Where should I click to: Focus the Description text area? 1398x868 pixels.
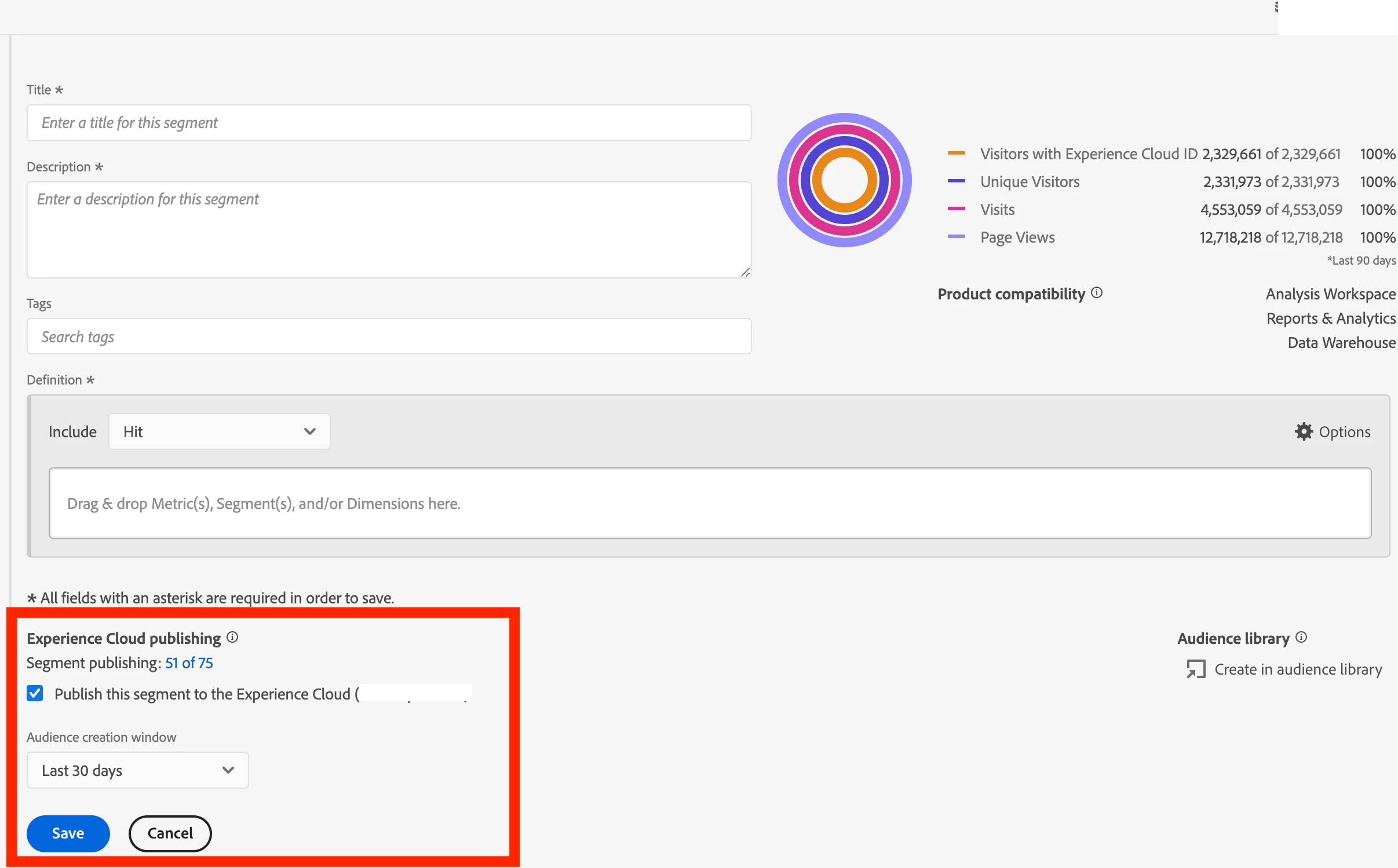[x=389, y=230]
